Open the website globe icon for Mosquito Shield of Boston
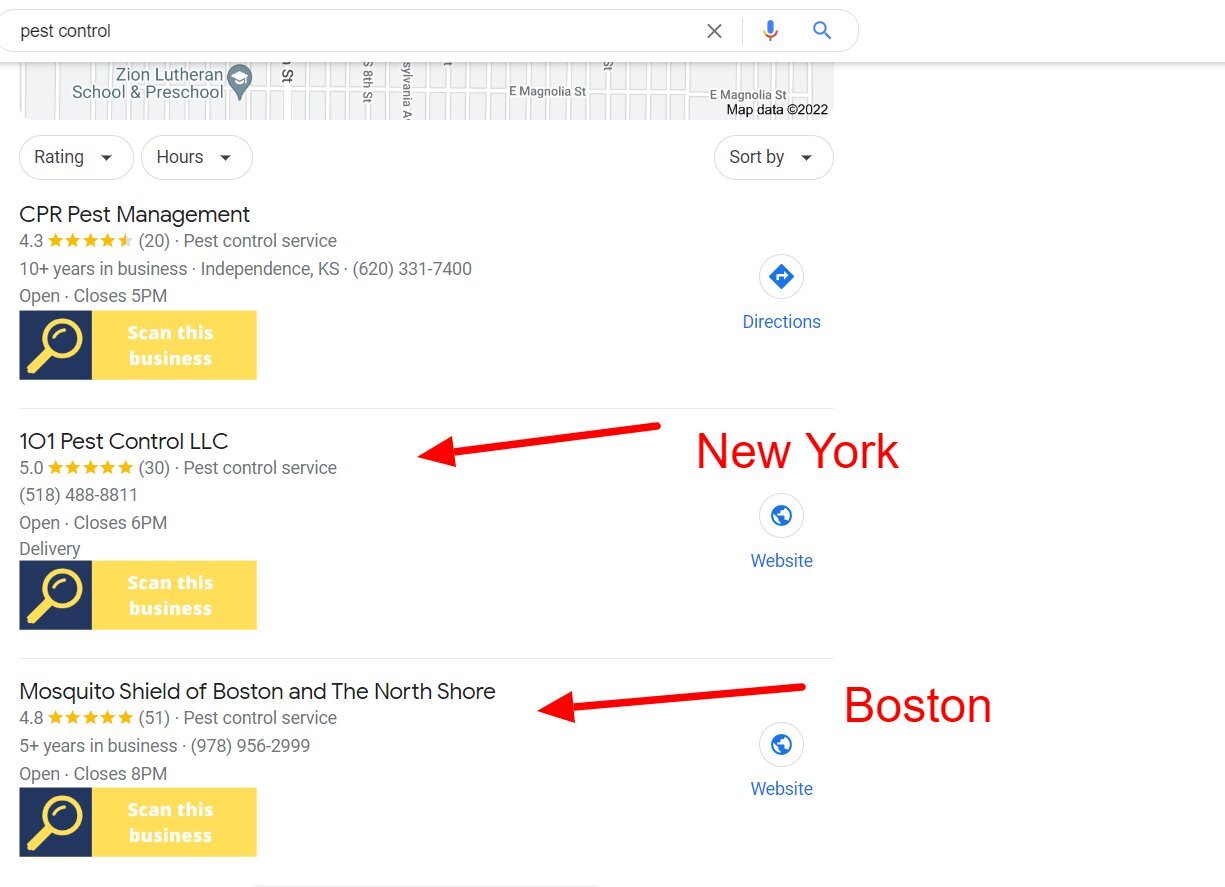This screenshot has height=887, width=1225. 781,744
